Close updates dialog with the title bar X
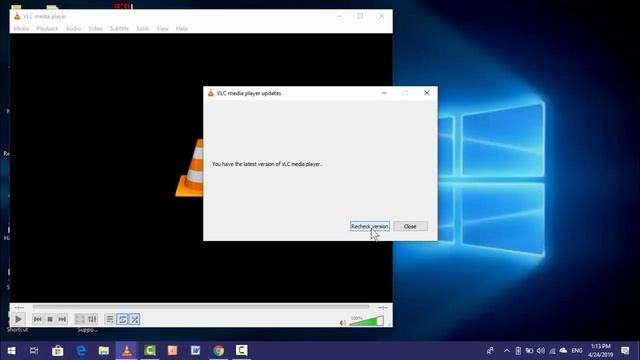This screenshot has width=640, height=360. click(427, 93)
